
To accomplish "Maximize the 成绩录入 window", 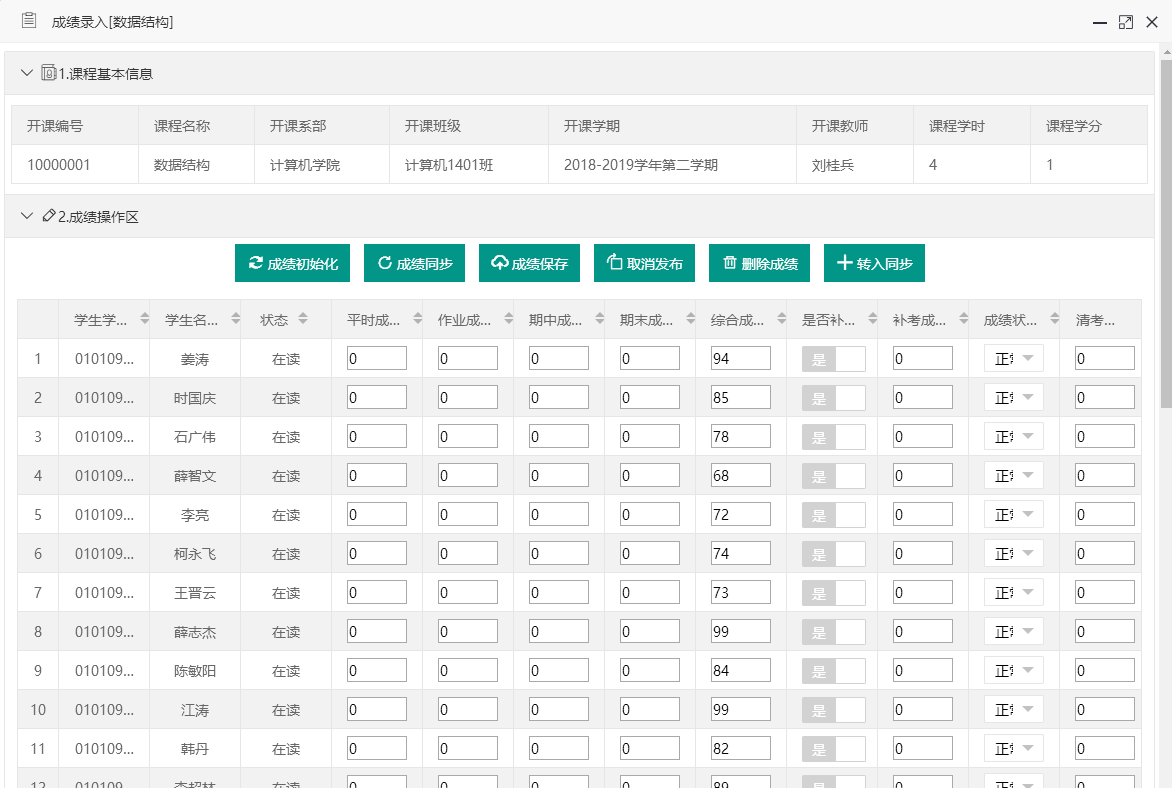I will click(1126, 22).
